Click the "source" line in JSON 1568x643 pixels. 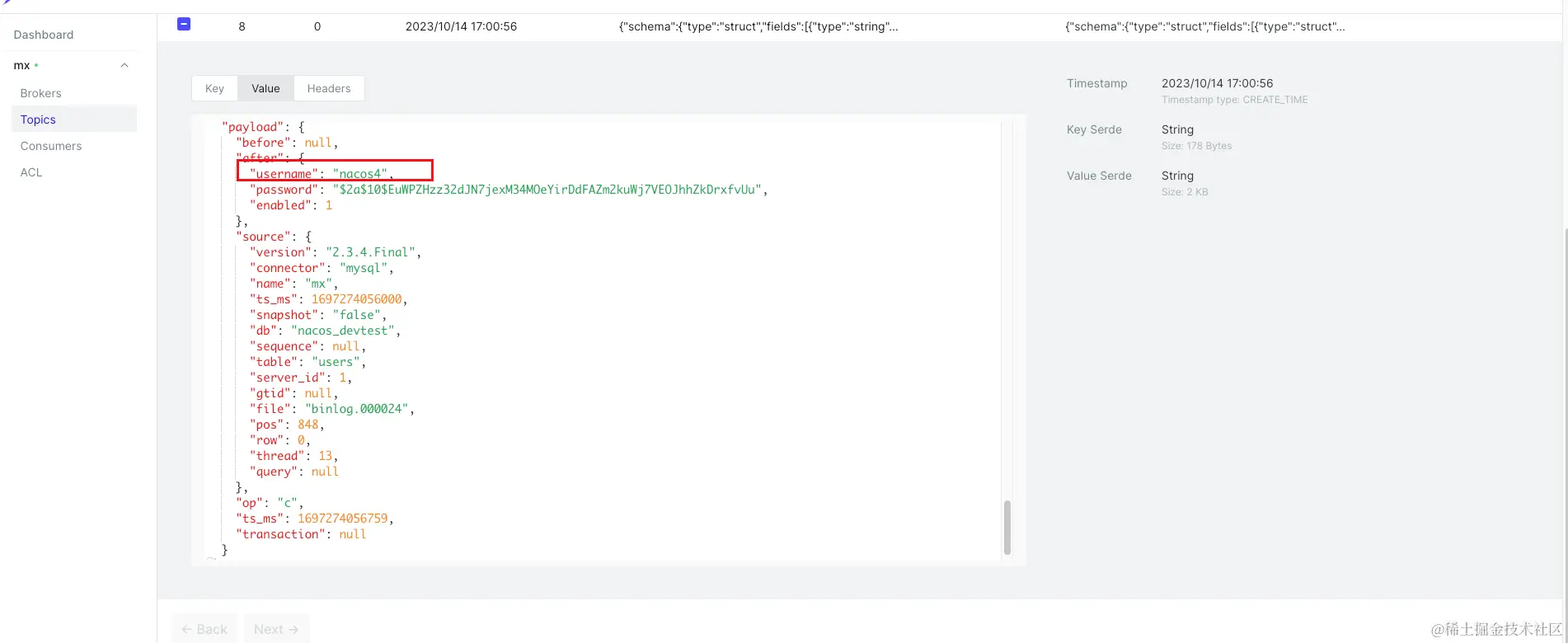click(274, 237)
